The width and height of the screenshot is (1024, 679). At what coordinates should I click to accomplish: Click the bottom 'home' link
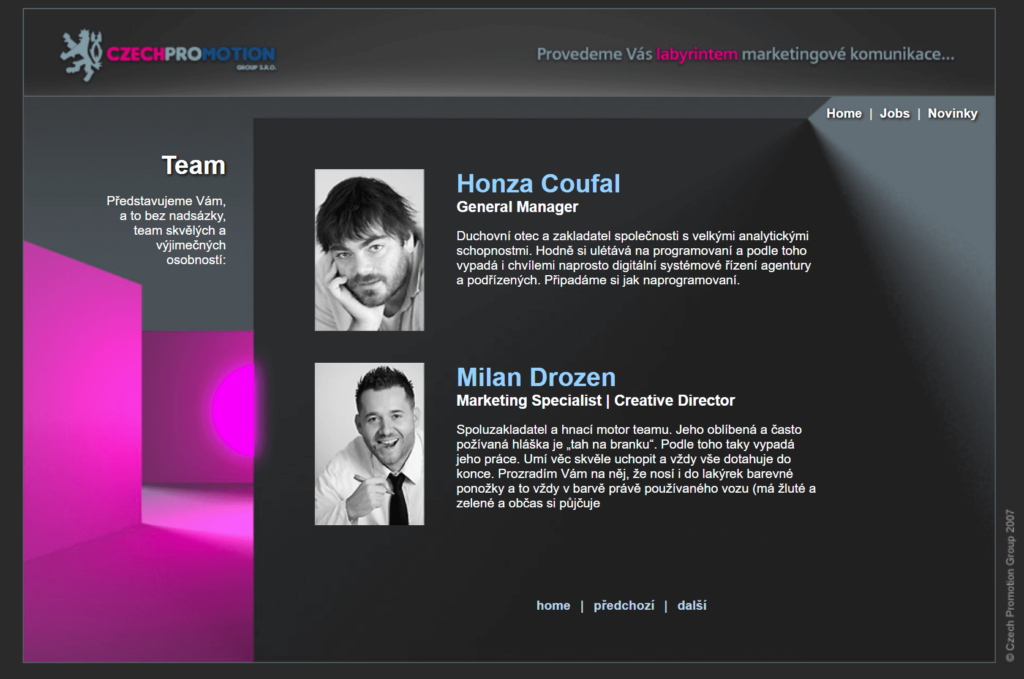coord(553,606)
